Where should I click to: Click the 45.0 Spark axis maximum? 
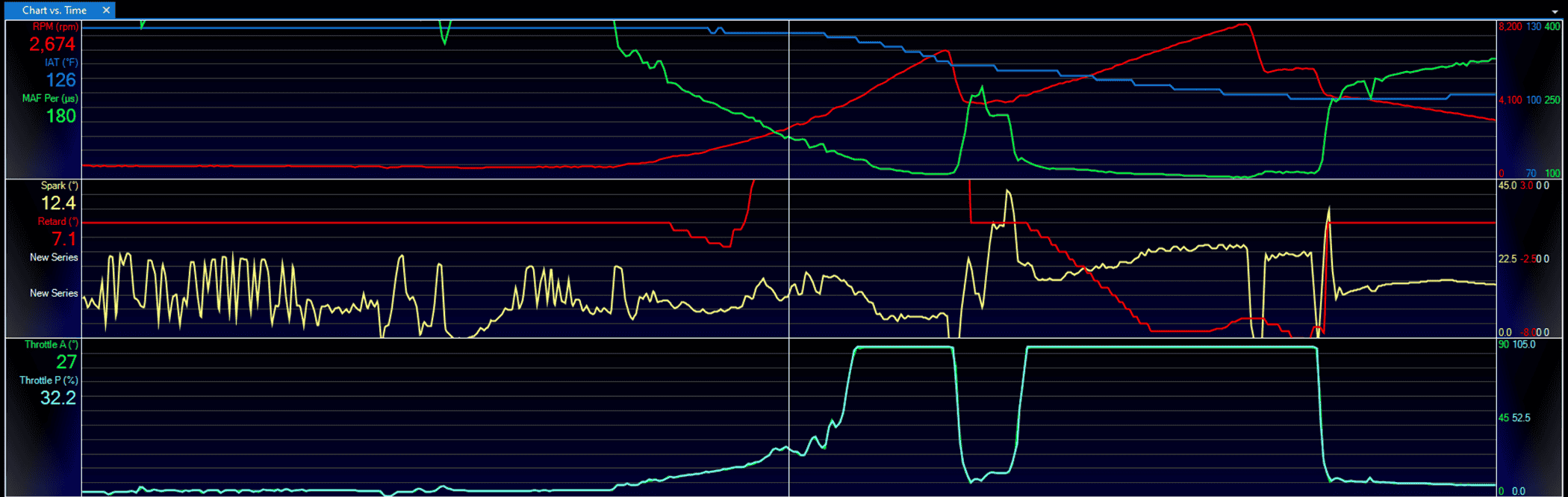tap(1508, 186)
